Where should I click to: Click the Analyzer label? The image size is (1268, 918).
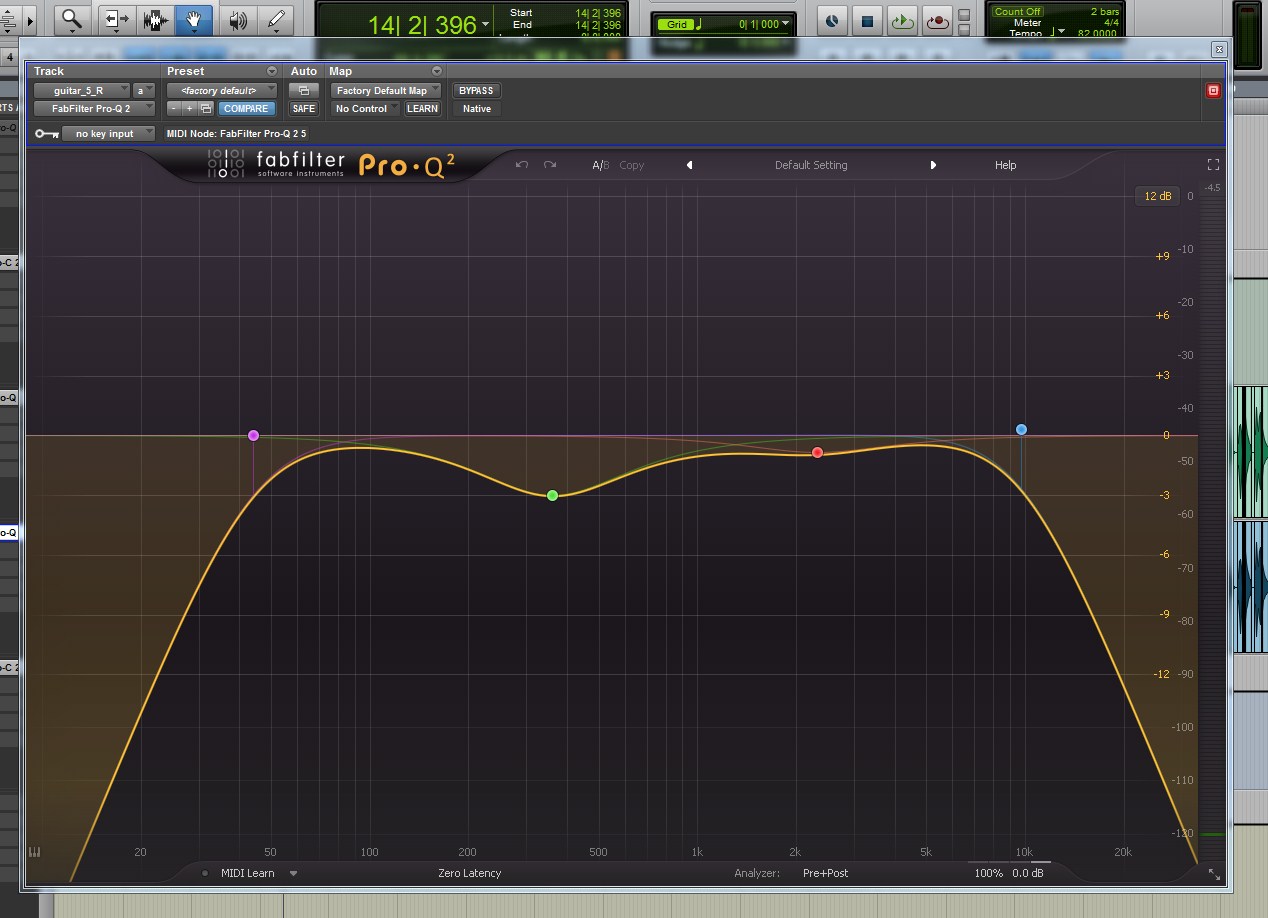(x=757, y=873)
